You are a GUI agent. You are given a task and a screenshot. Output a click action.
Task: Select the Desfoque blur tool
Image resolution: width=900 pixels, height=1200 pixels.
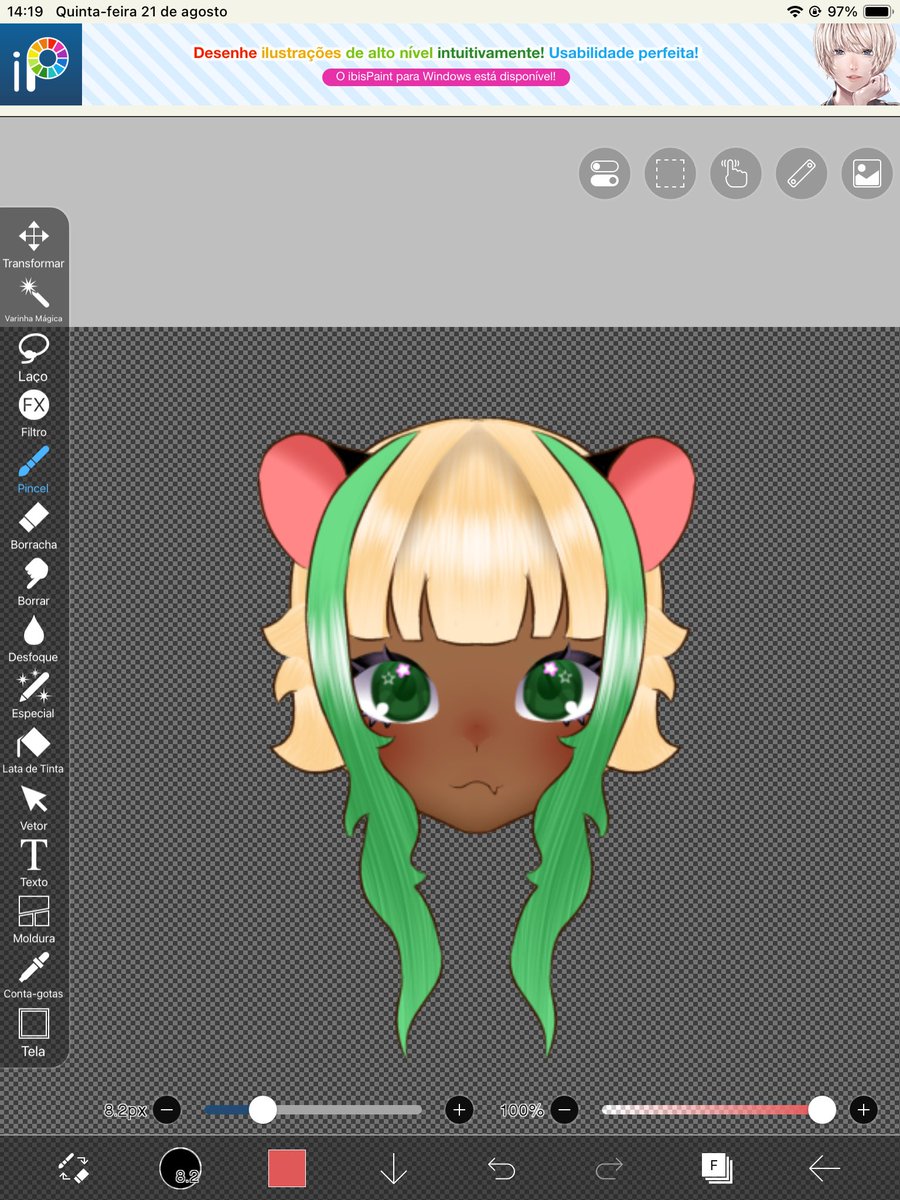pos(33,638)
